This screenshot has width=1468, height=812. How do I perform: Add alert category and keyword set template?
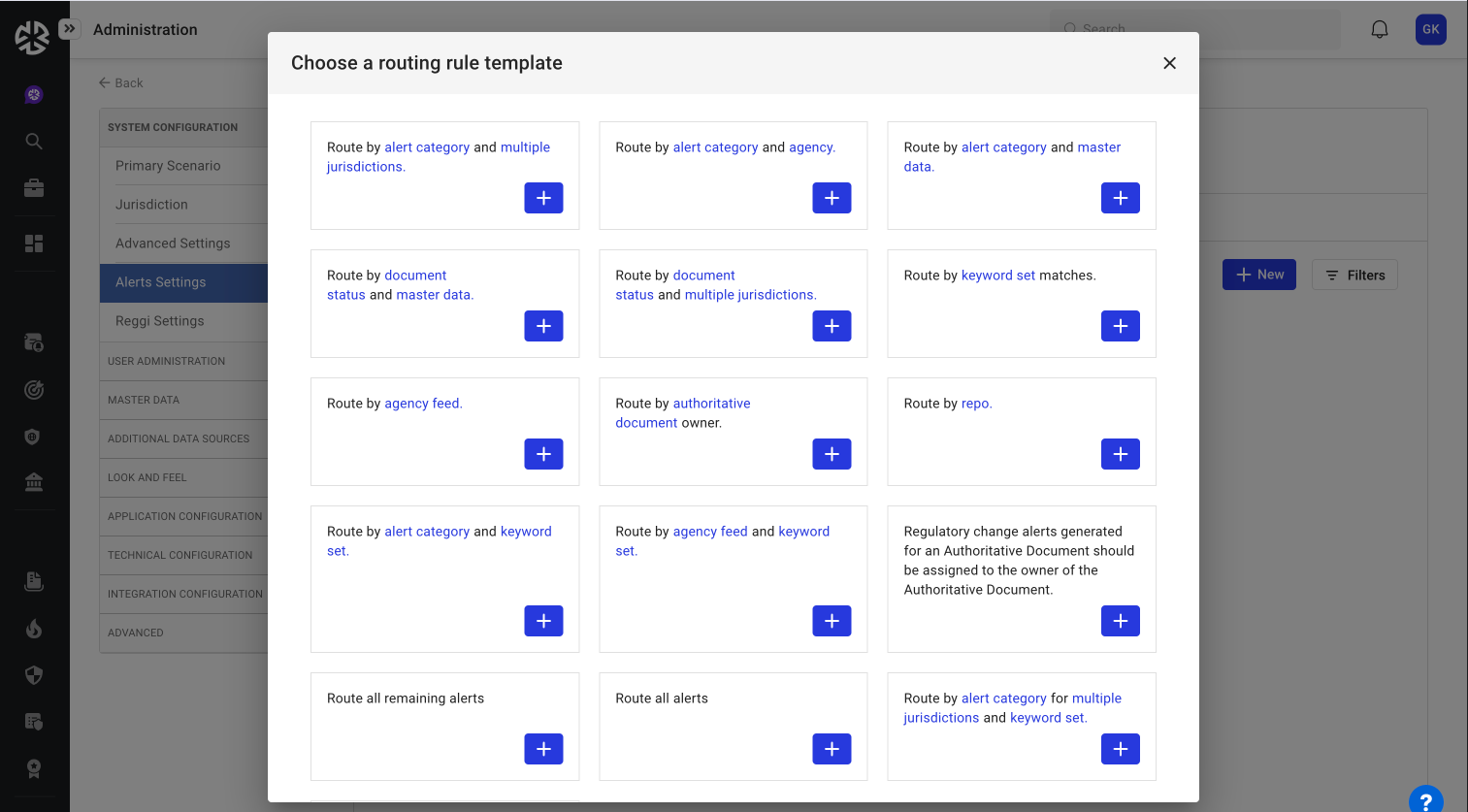(543, 621)
